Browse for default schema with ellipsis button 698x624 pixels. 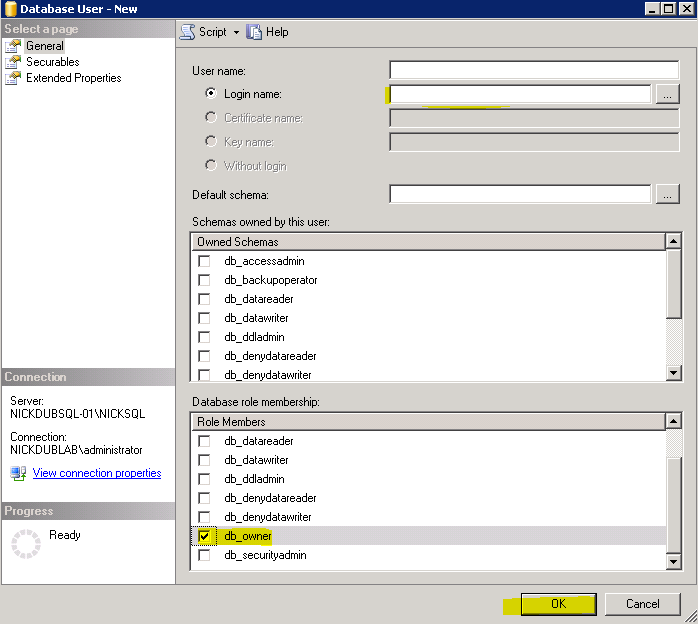(667, 195)
